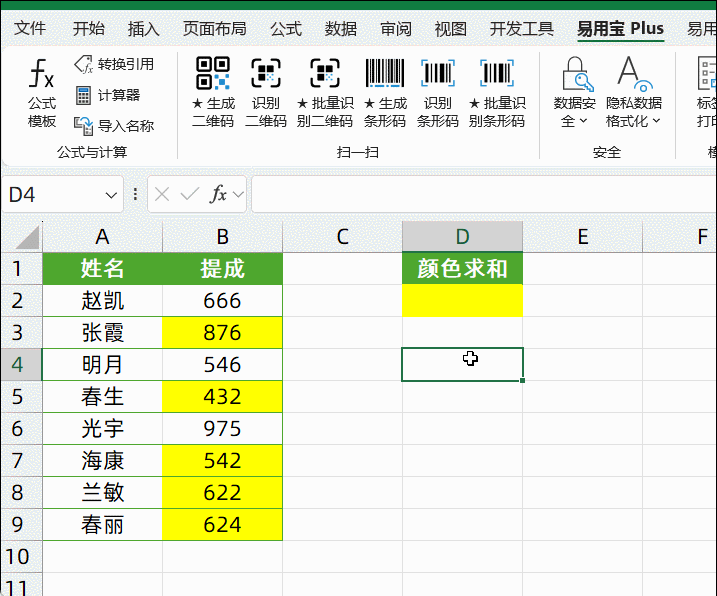Click 导入名称 import names
The height and width of the screenshot is (596, 717).
(x=114, y=126)
